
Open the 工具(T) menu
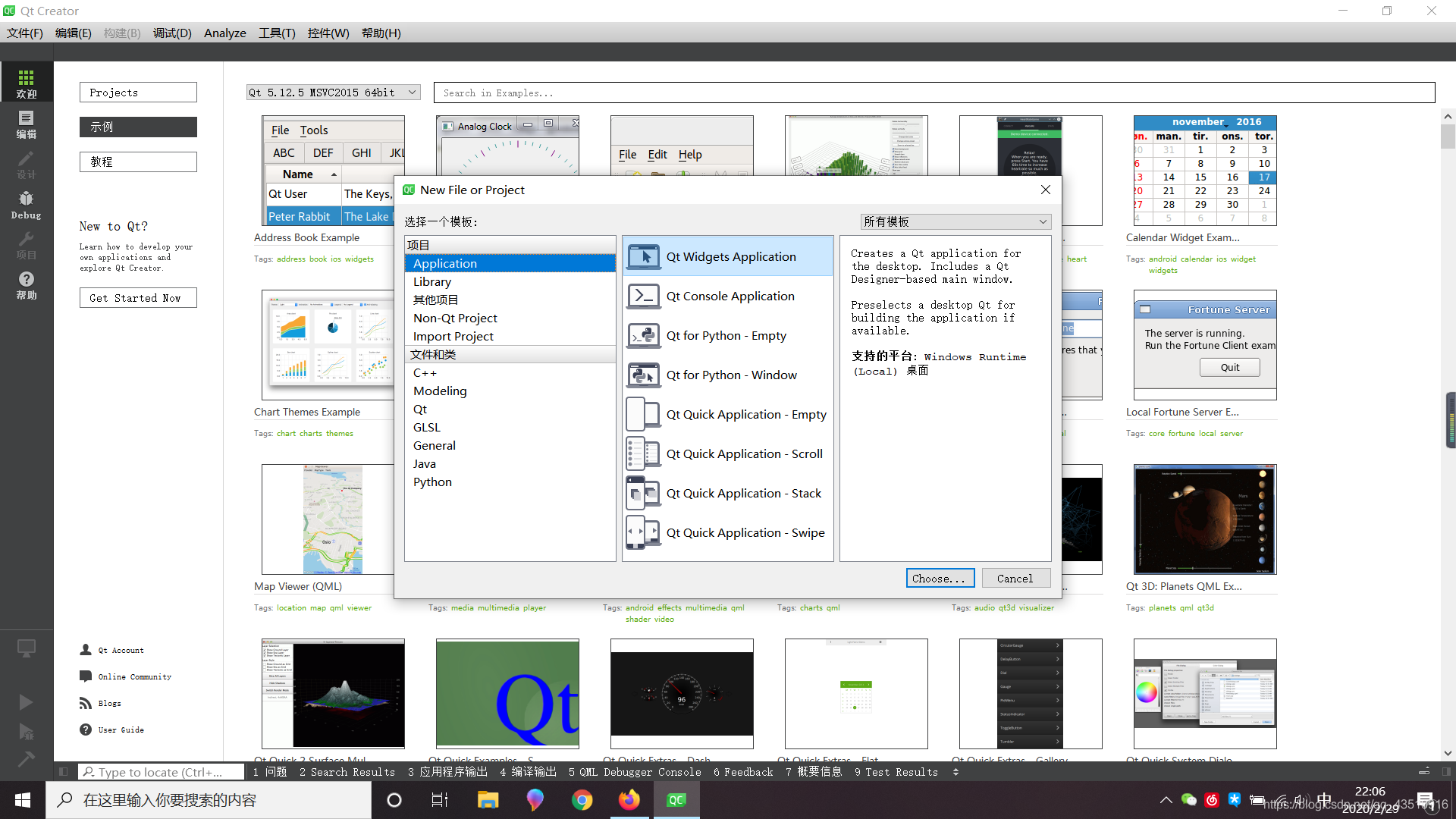point(276,33)
